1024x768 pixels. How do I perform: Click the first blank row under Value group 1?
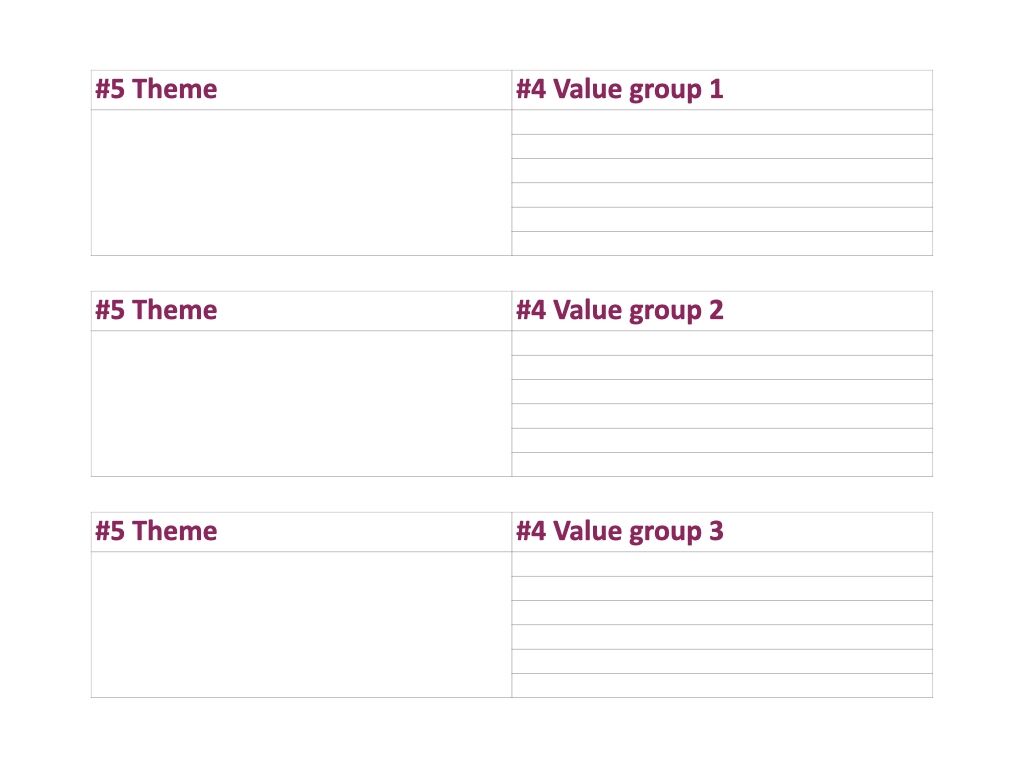tap(722, 122)
